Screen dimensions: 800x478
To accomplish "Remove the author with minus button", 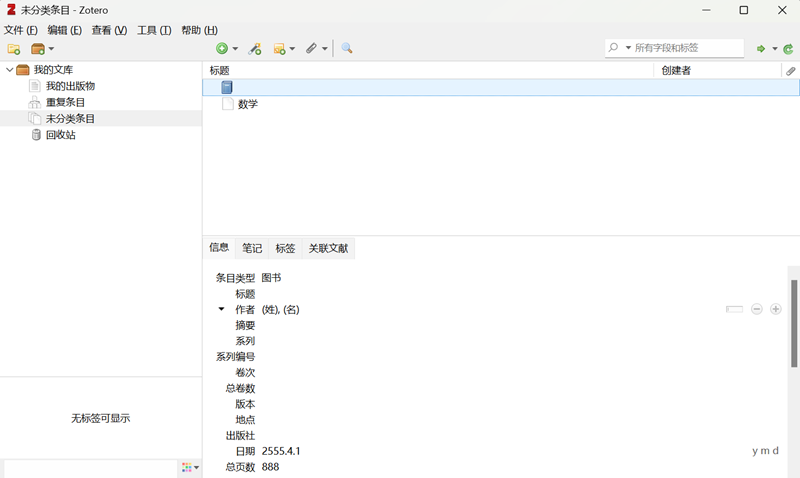I will coord(757,309).
